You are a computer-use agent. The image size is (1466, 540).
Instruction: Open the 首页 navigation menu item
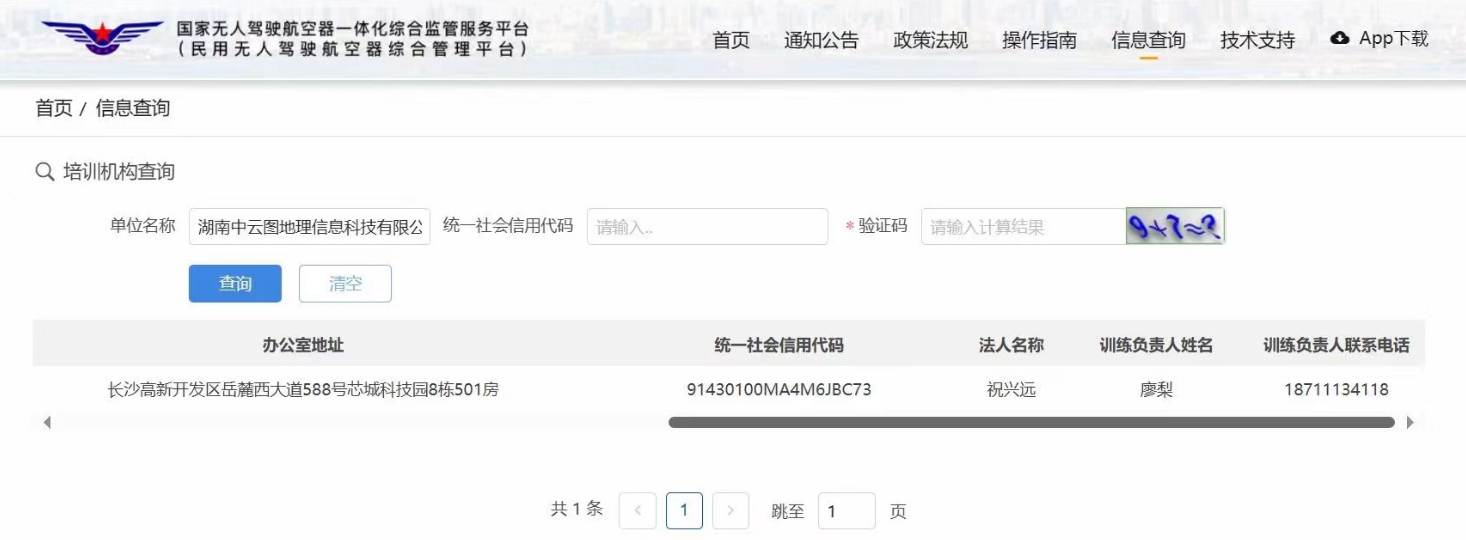pyautogui.click(x=730, y=40)
